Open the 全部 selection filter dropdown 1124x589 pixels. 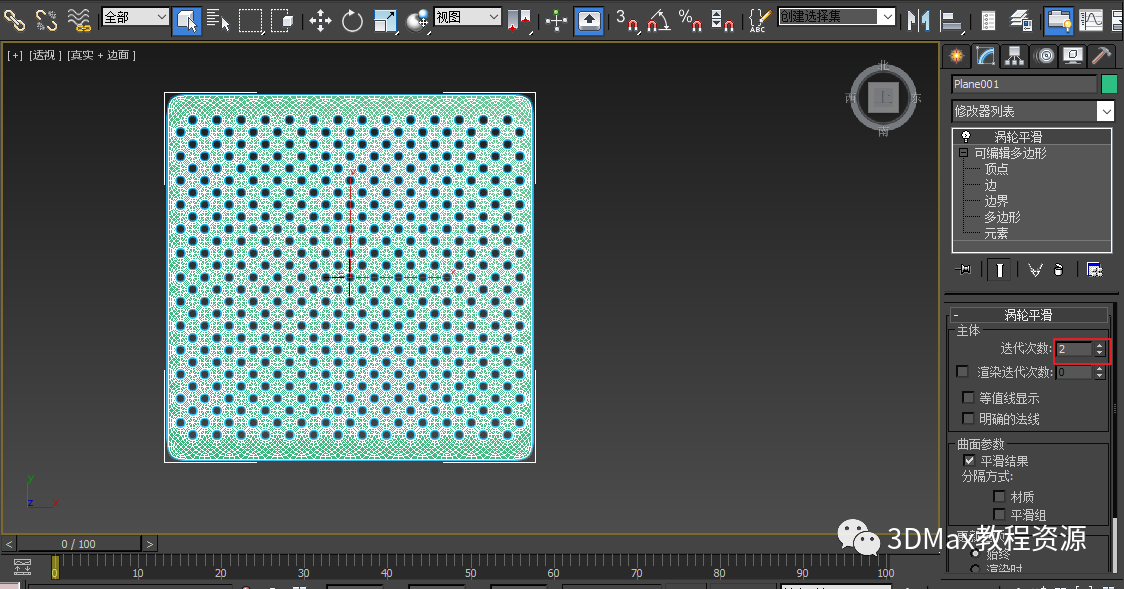point(135,16)
